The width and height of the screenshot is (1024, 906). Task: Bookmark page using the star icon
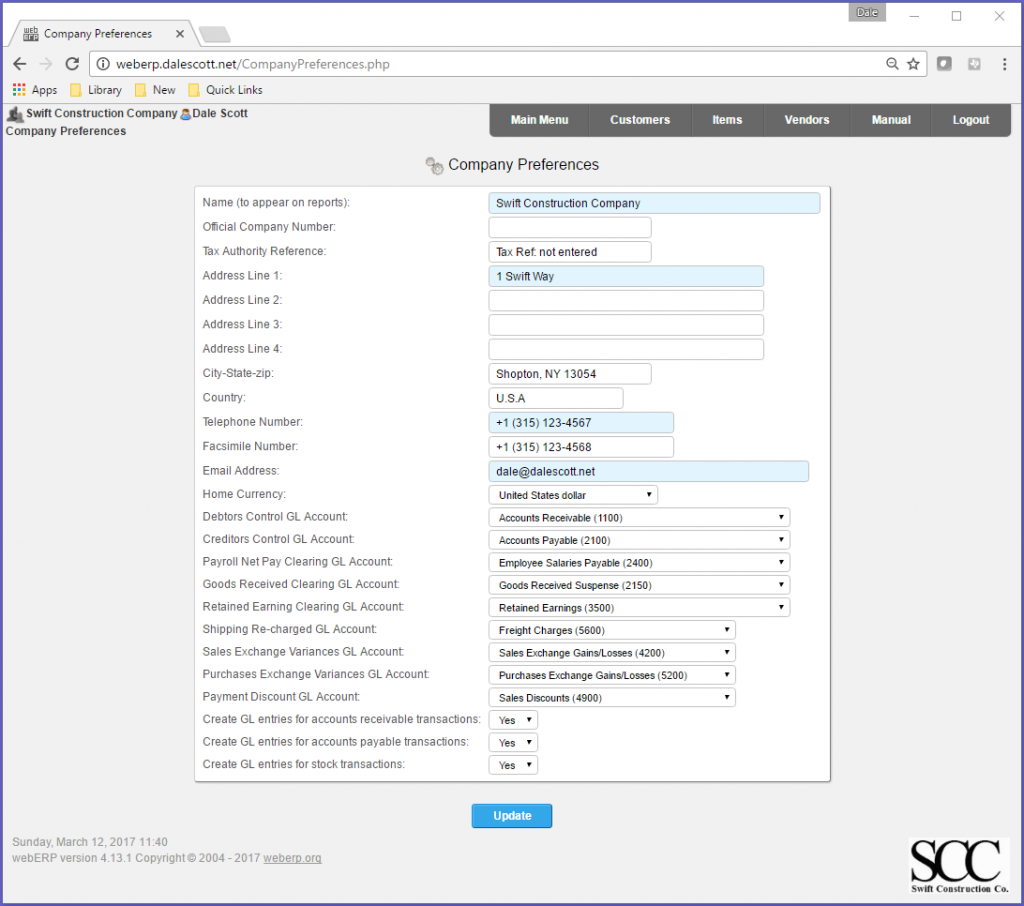pos(913,64)
